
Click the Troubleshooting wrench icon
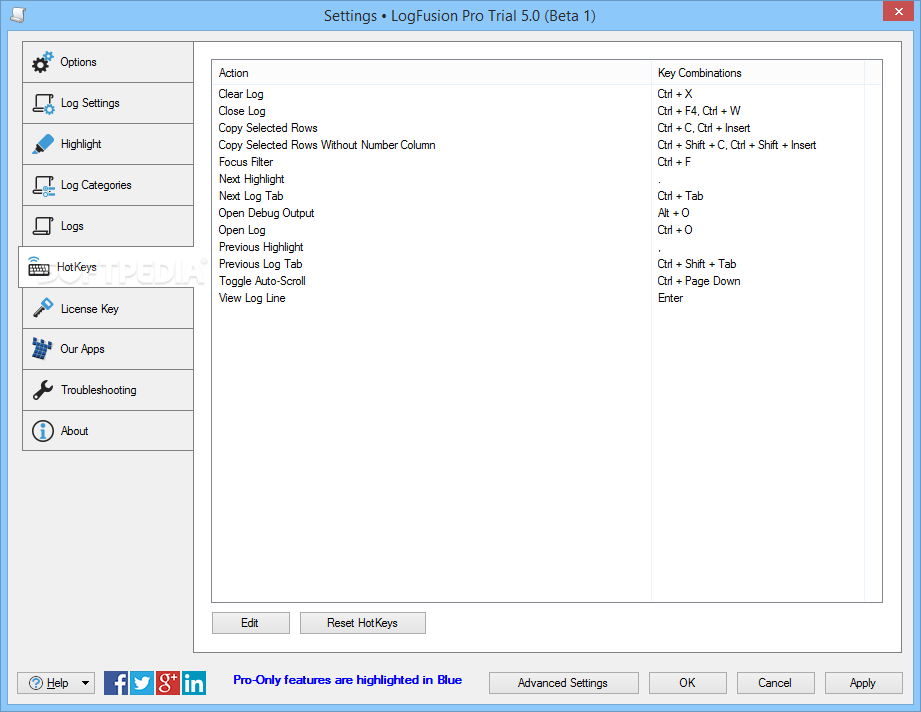click(43, 389)
